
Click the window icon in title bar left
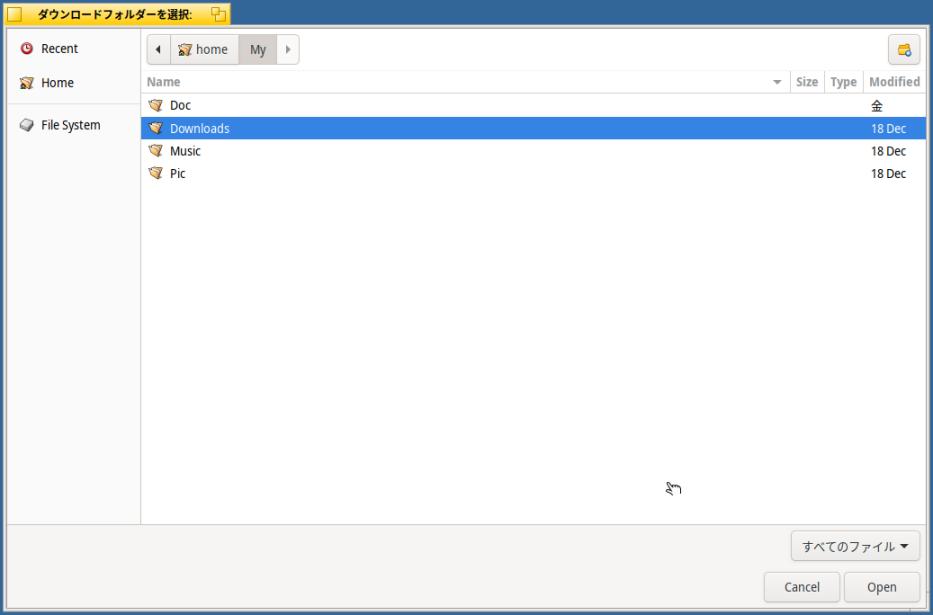[14, 14]
